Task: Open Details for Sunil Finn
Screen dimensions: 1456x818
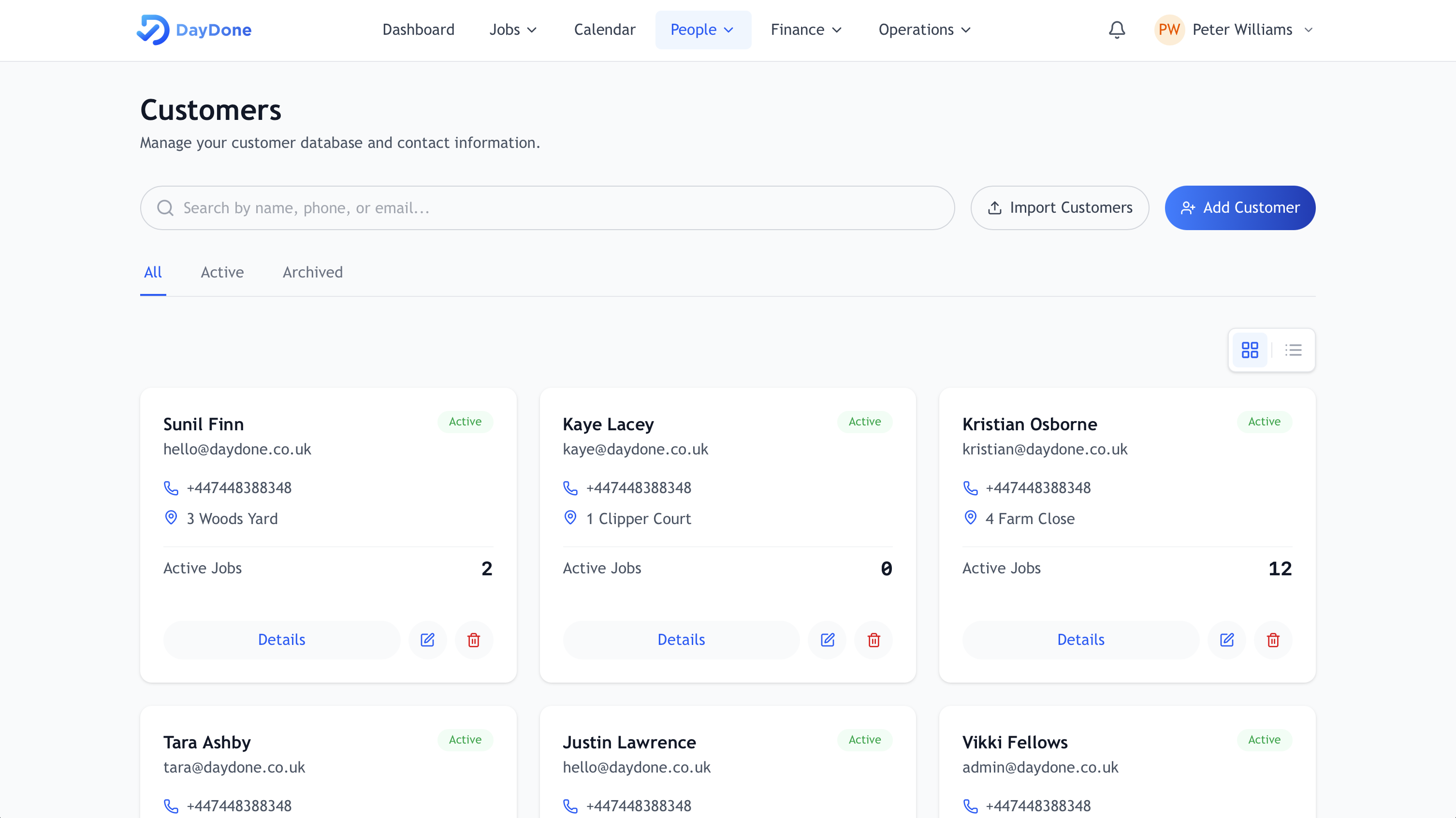Action: pos(281,640)
